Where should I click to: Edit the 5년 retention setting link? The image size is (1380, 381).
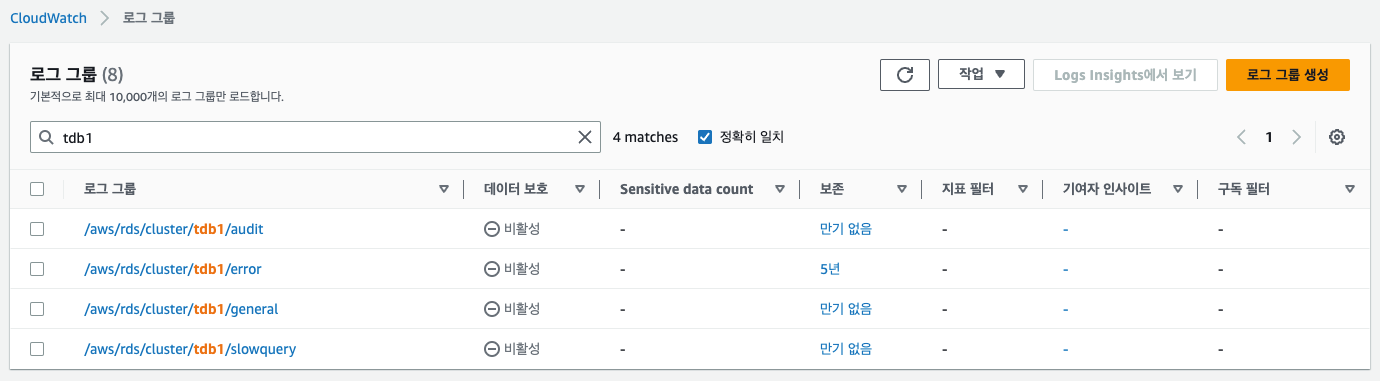click(830, 269)
